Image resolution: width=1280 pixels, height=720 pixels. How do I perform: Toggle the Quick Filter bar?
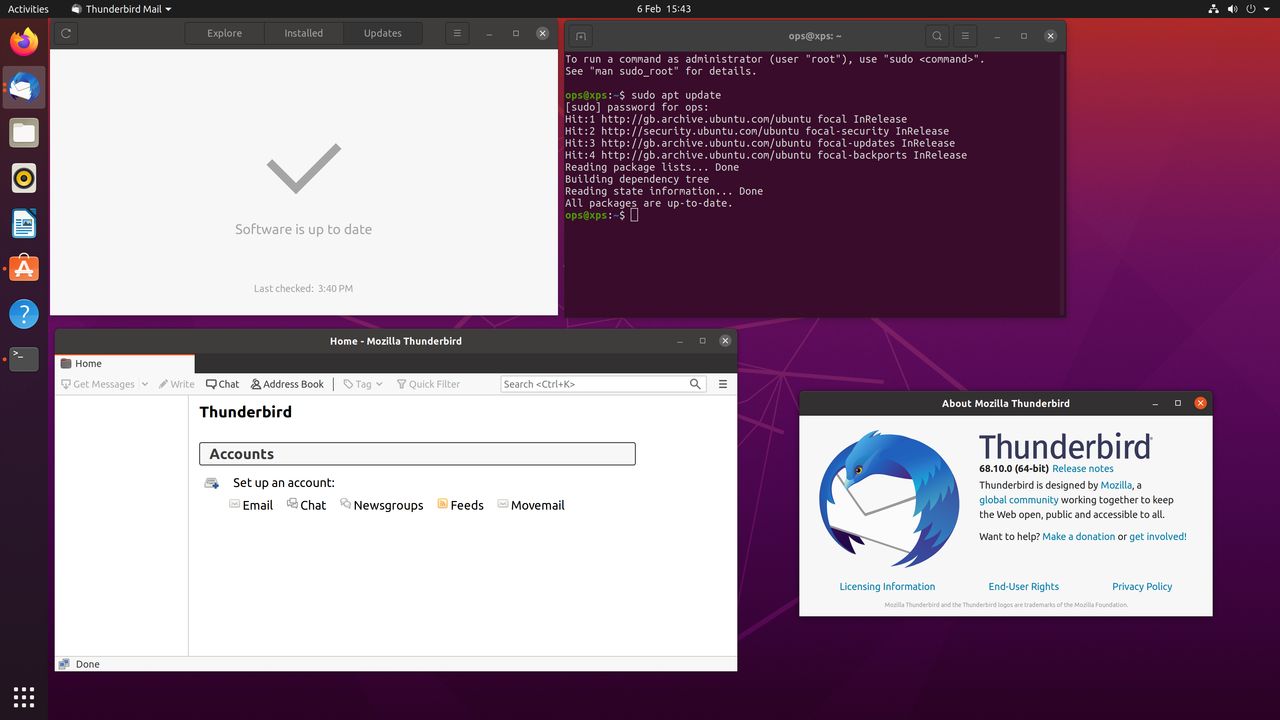point(428,384)
